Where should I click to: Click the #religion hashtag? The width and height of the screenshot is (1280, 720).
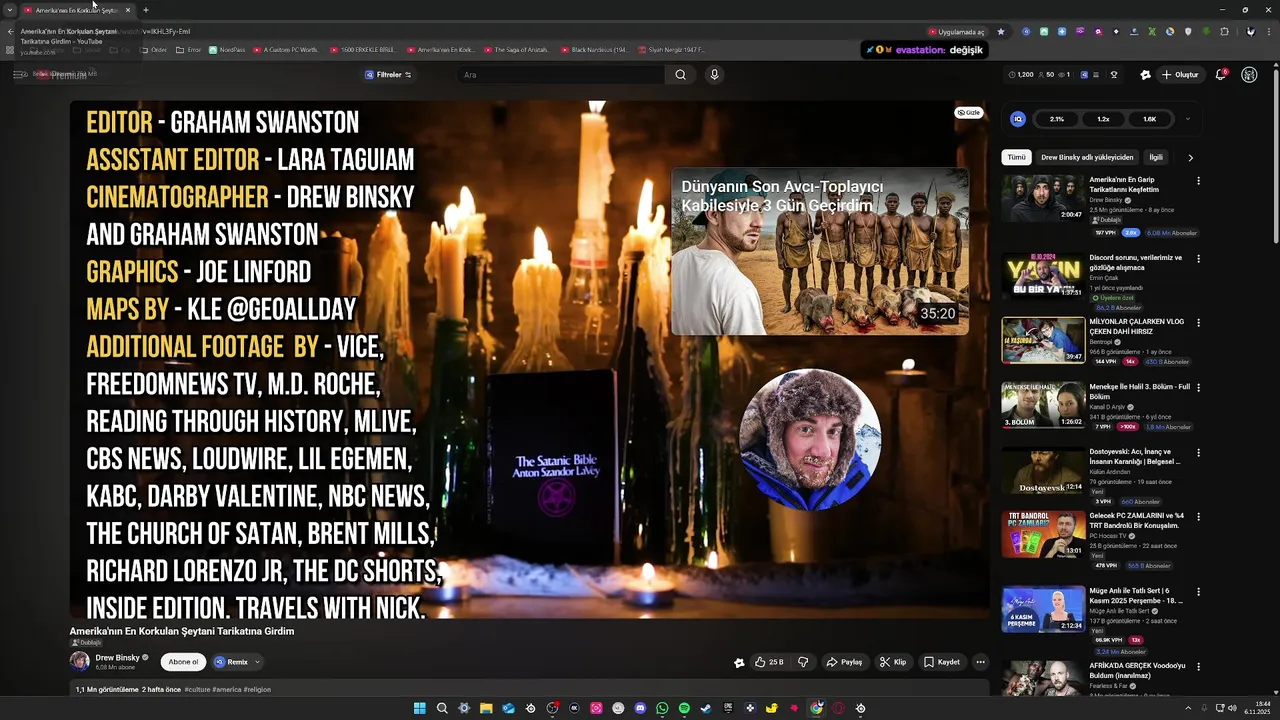pos(257,689)
